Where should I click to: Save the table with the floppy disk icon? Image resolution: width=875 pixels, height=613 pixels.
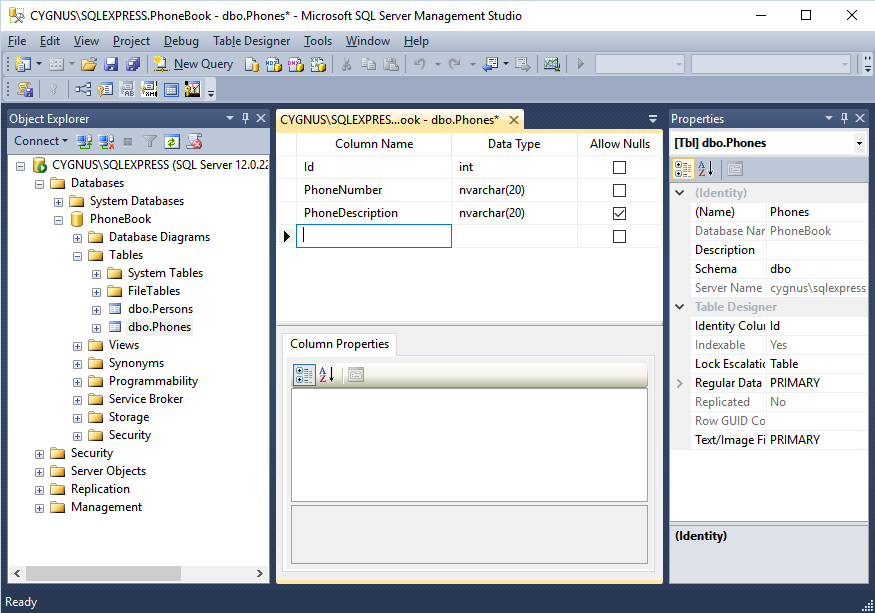pyautogui.click(x=111, y=64)
